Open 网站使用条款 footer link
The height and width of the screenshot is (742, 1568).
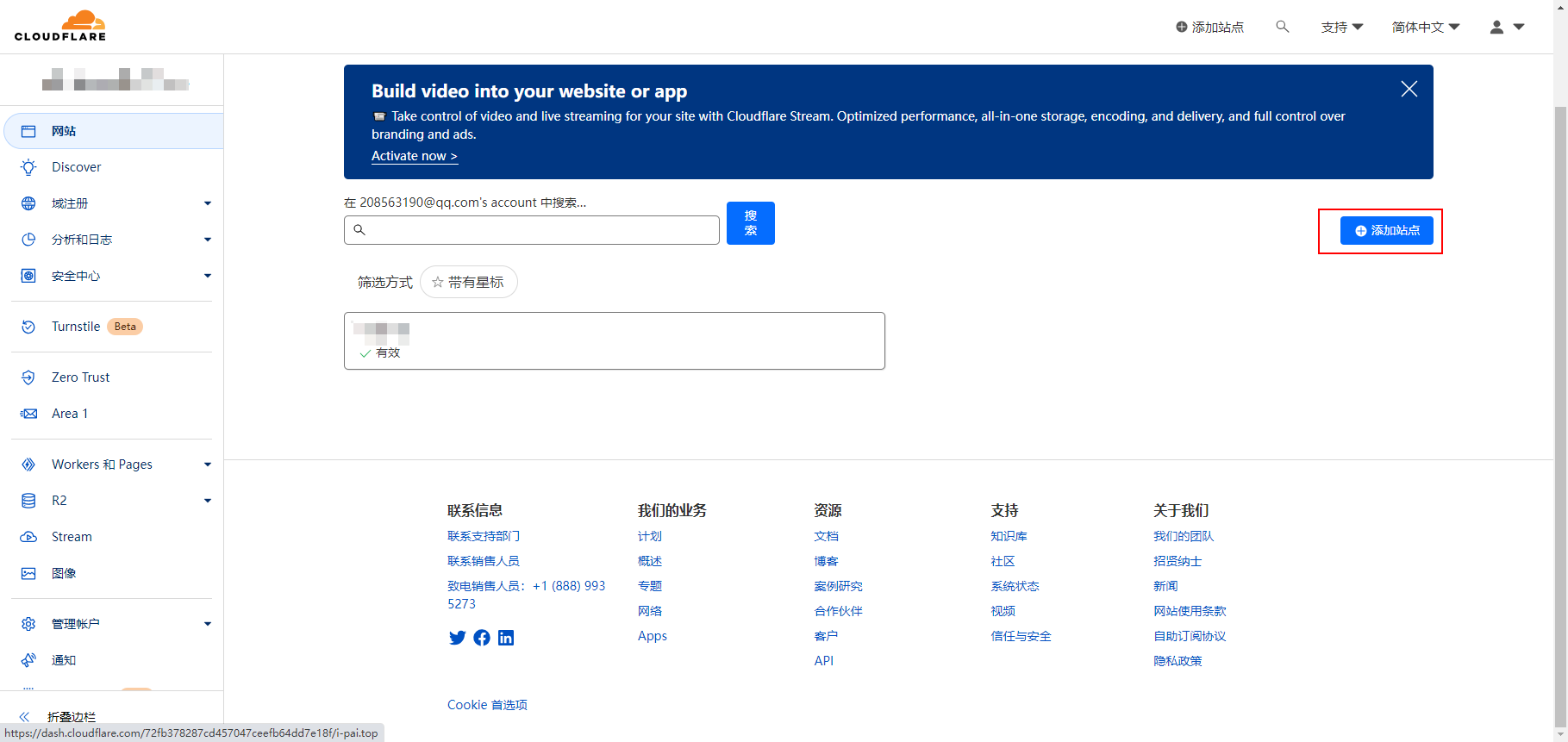coord(1190,611)
